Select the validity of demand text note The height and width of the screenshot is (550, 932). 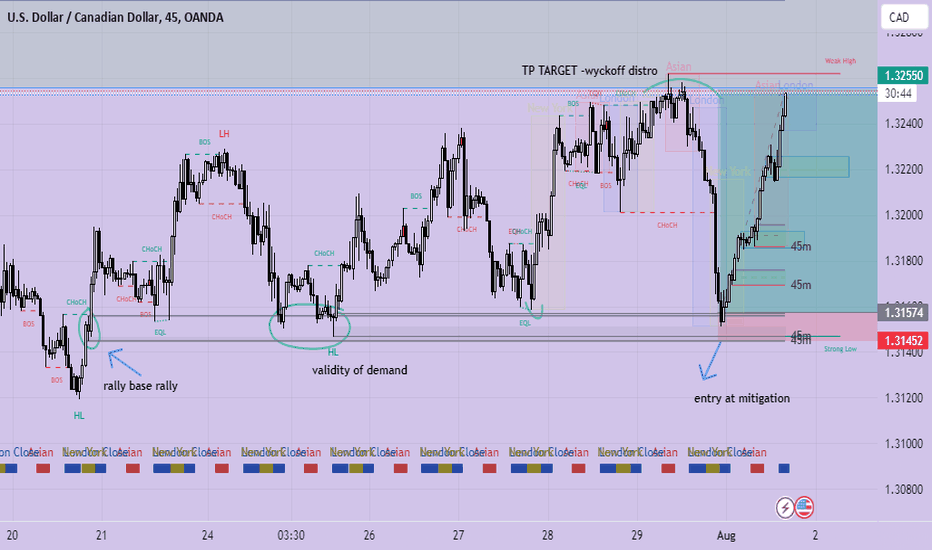click(360, 370)
